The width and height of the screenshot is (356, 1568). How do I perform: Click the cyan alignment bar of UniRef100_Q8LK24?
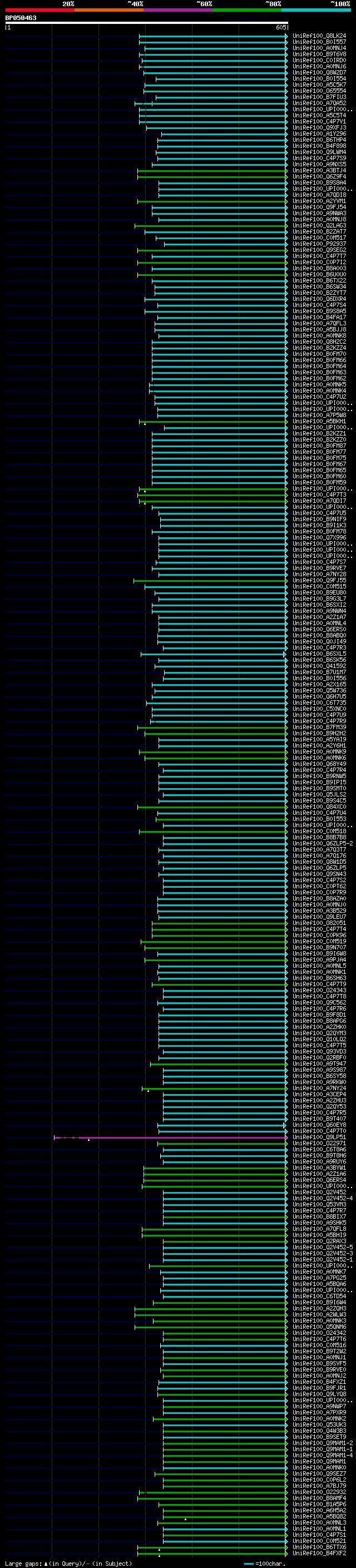pos(213,36)
